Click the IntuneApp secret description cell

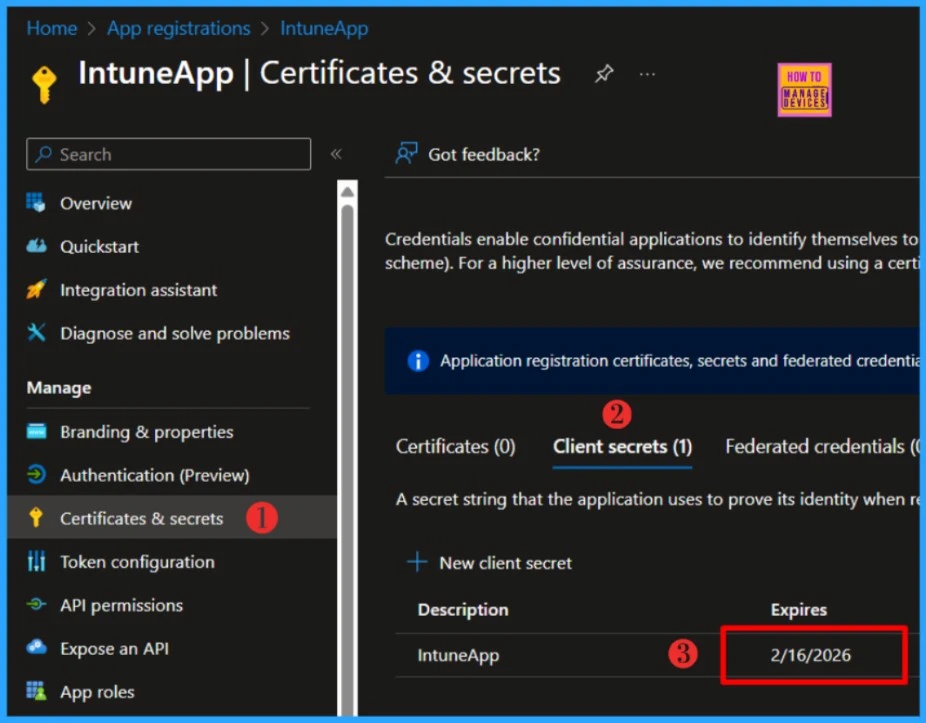point(458,655)
